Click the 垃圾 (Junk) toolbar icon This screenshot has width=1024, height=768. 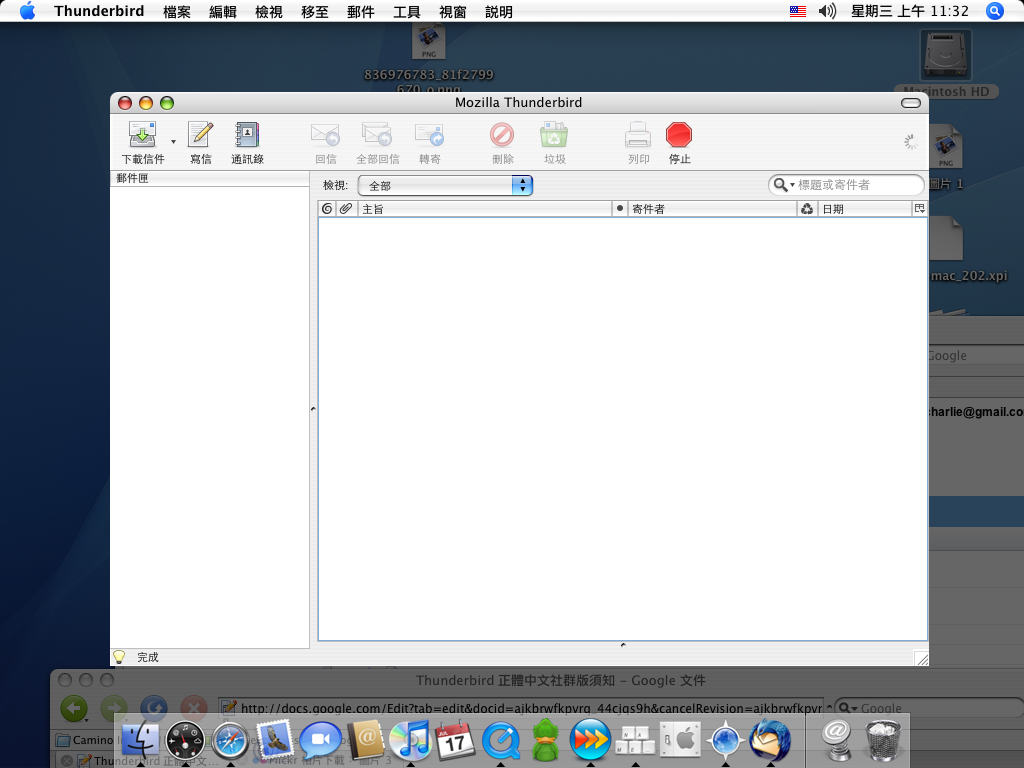tap(554, 135)
